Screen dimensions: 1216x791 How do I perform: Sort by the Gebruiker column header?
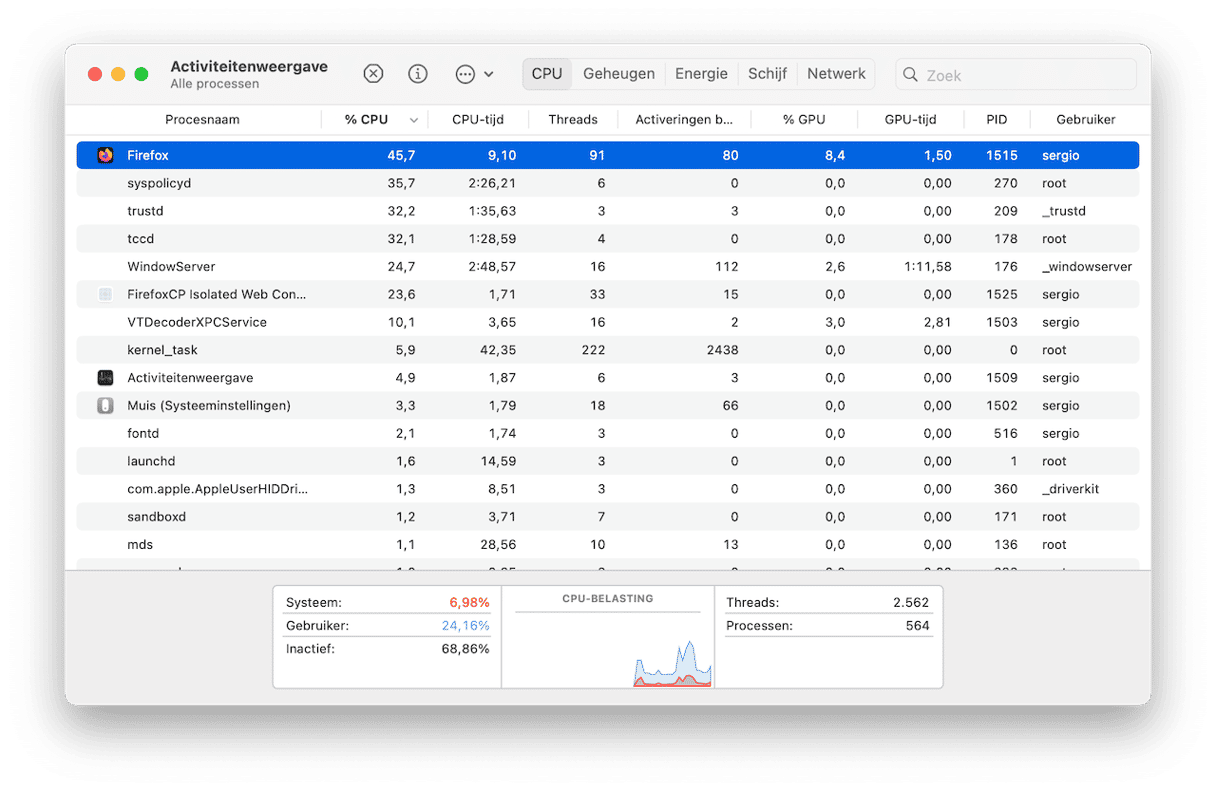1085,120
